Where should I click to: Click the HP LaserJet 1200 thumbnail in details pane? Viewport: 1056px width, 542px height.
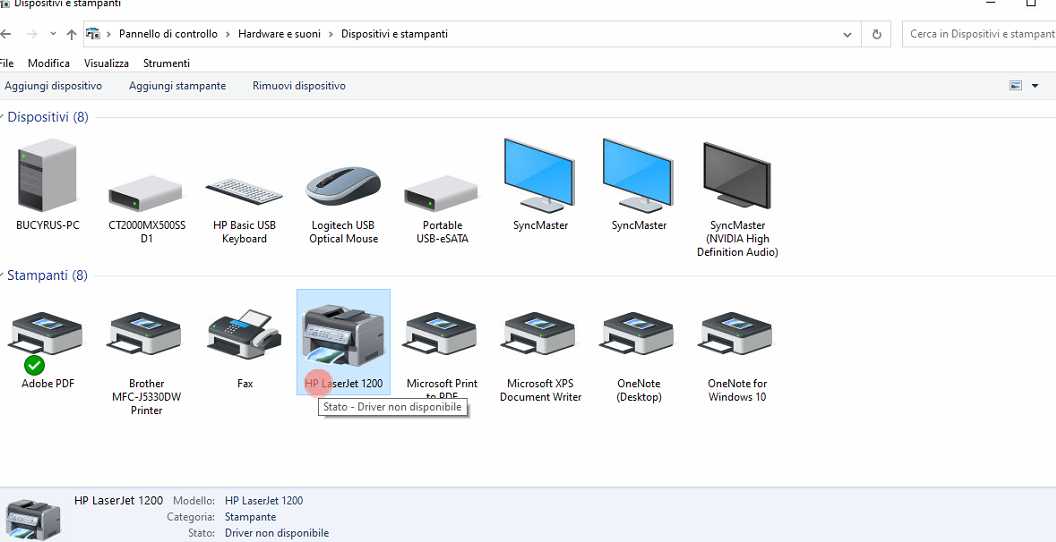[x=33, y=520]
